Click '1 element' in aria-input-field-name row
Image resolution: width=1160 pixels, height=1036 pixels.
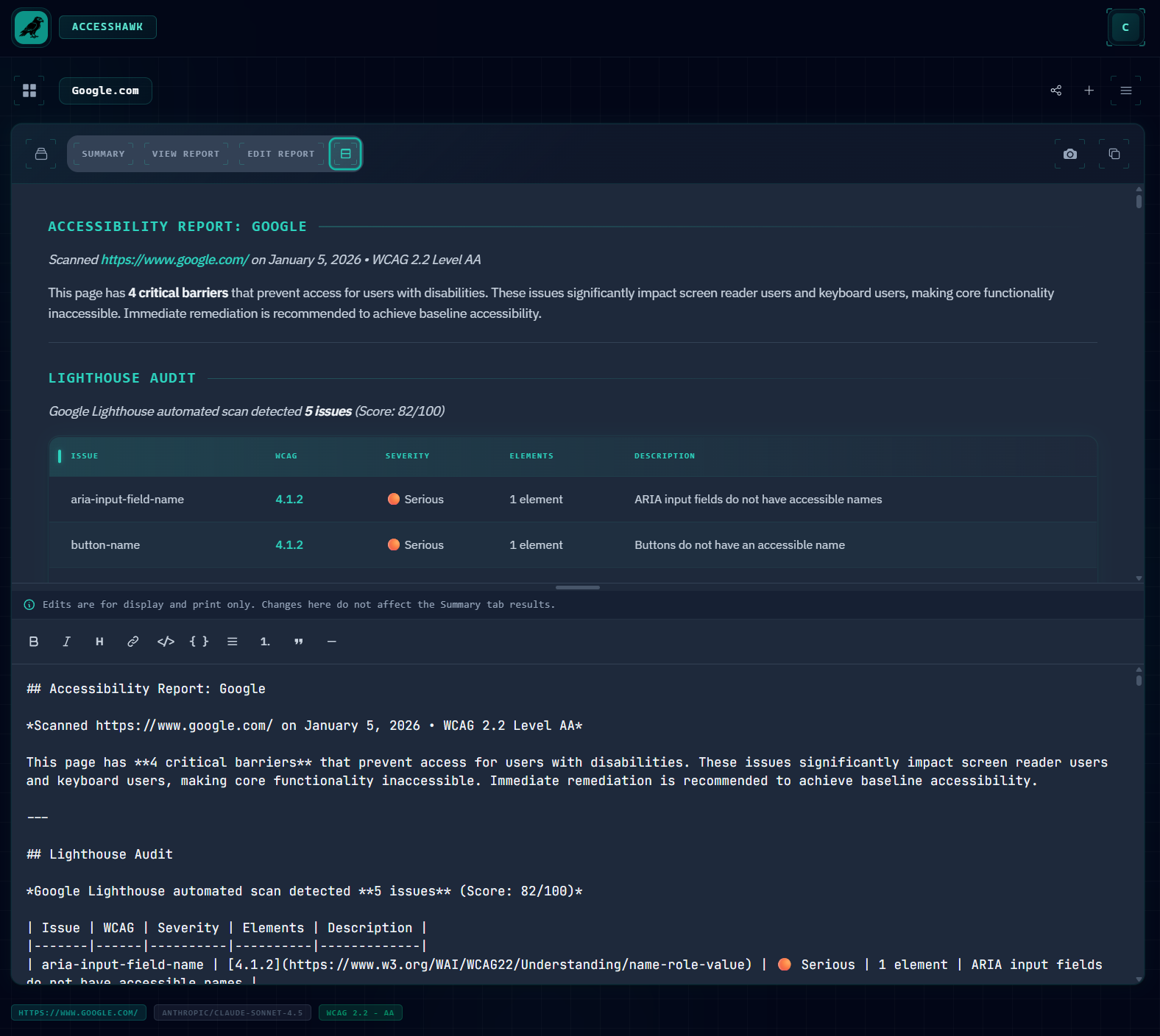(x=536, y=500)
